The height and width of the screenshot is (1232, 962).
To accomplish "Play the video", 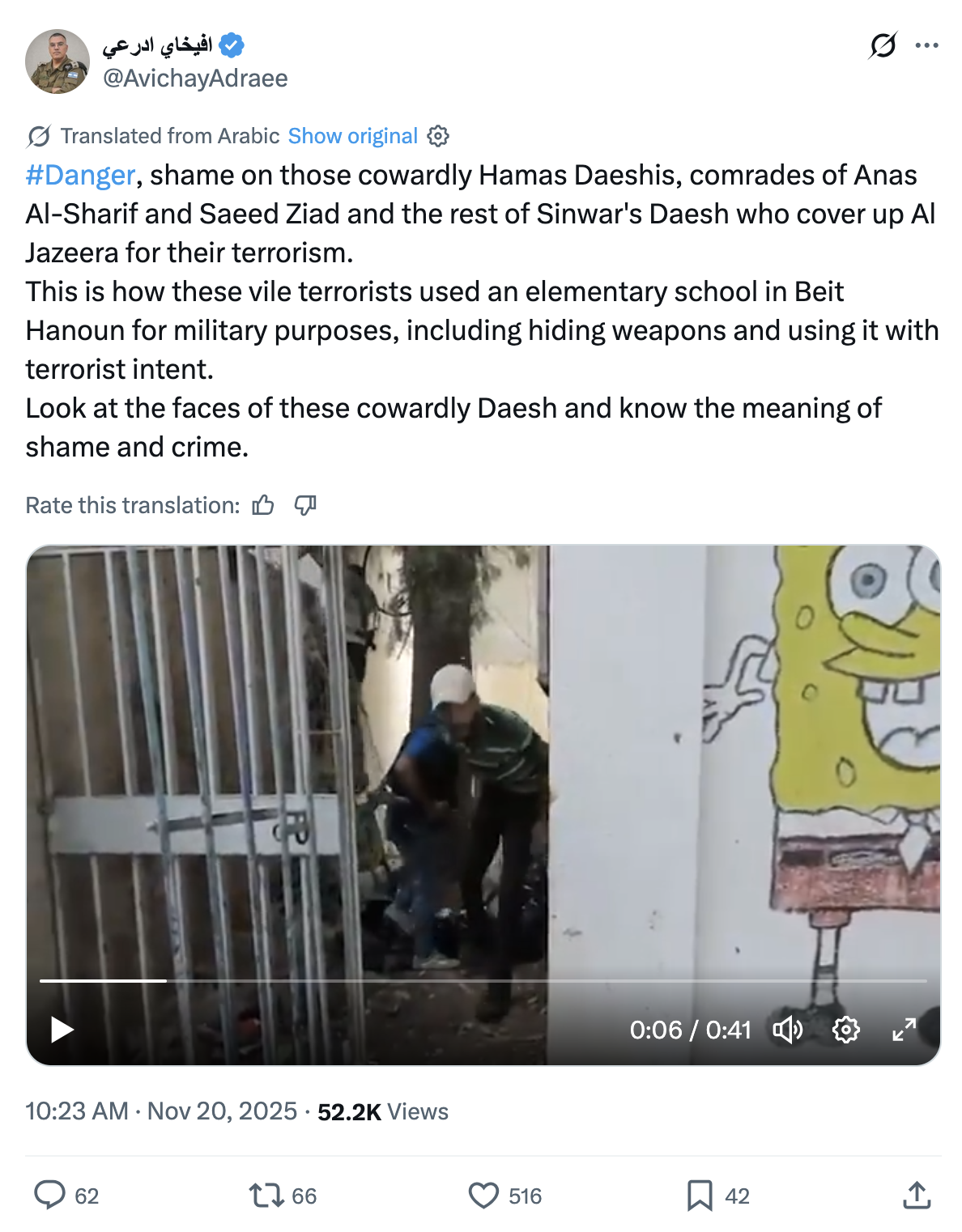I will tap(62, 1030).
